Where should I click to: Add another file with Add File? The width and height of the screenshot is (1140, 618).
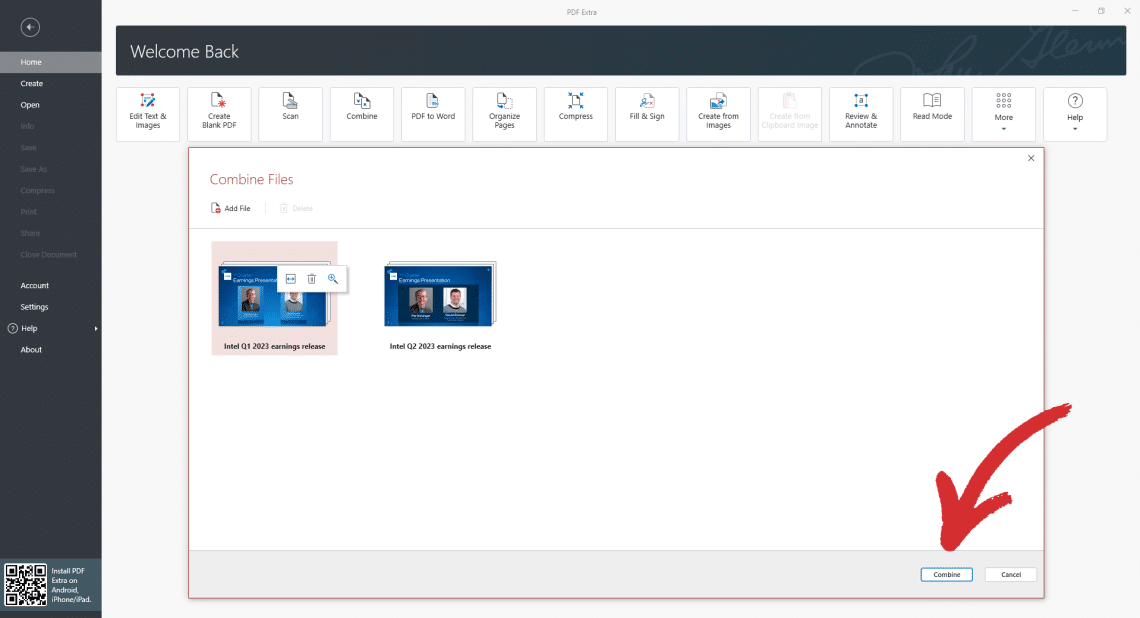231,208
